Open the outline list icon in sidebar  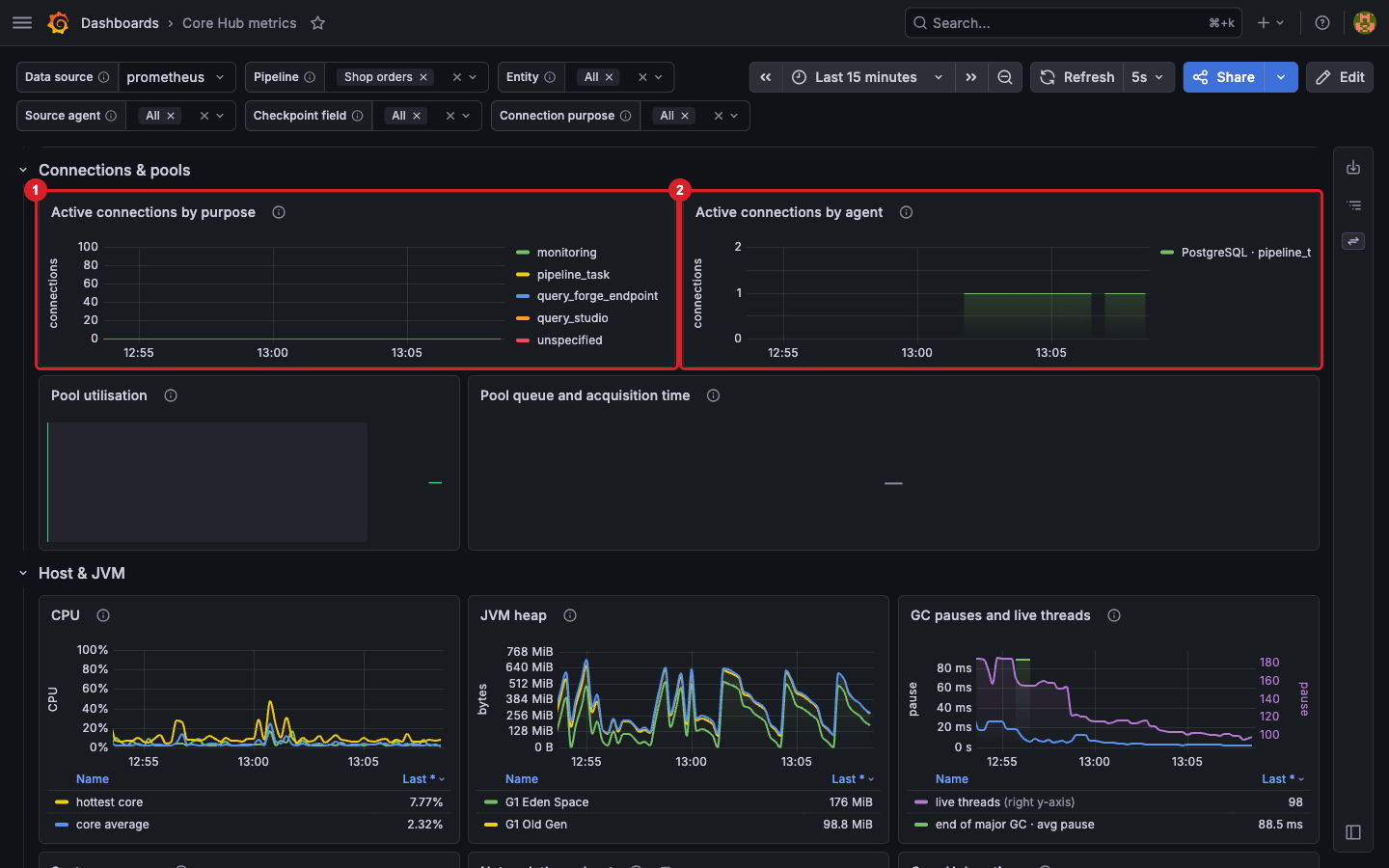coord(1353,205)
